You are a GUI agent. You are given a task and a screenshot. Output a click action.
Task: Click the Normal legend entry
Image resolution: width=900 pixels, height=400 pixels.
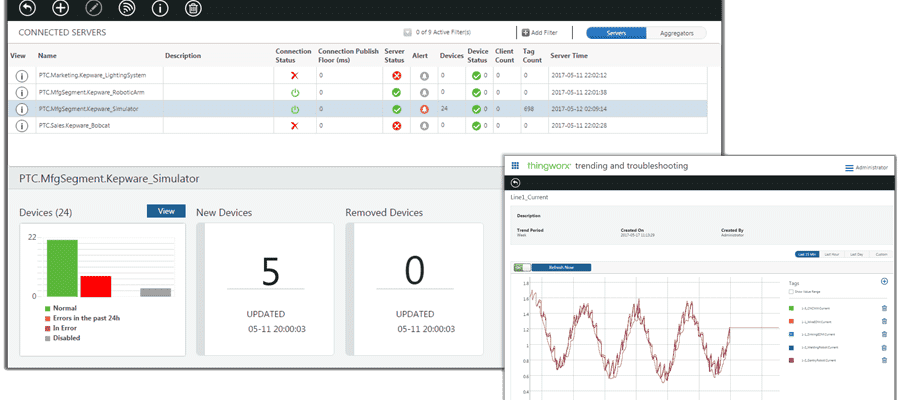click(60, 308)
